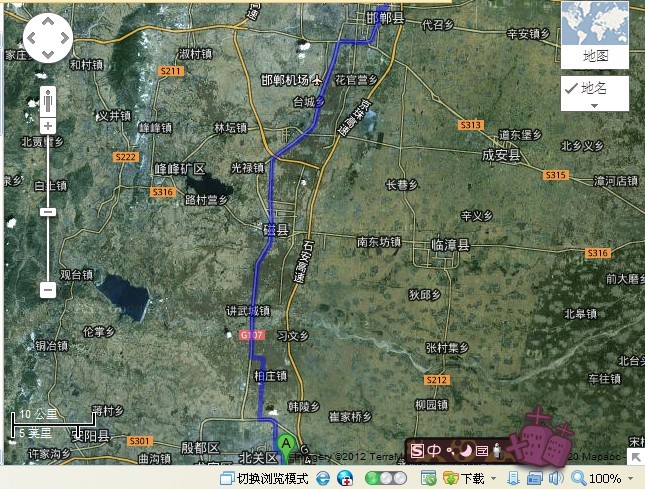Viewport: 645px width, 489px height.
Task: Click the green A marker
Action: 286,446
